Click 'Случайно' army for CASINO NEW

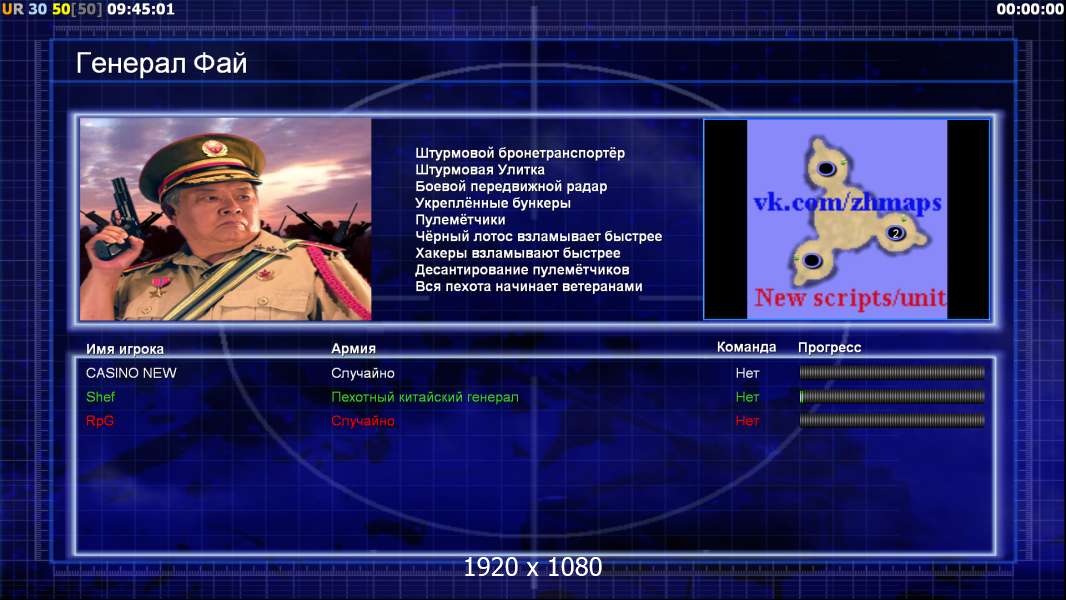[363, 373]
